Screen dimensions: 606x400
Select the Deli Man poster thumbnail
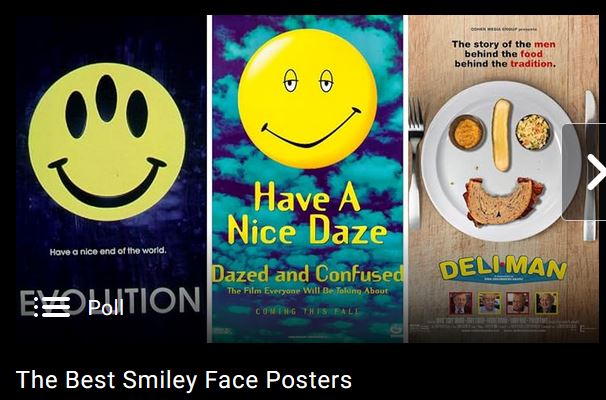point(504,179)
